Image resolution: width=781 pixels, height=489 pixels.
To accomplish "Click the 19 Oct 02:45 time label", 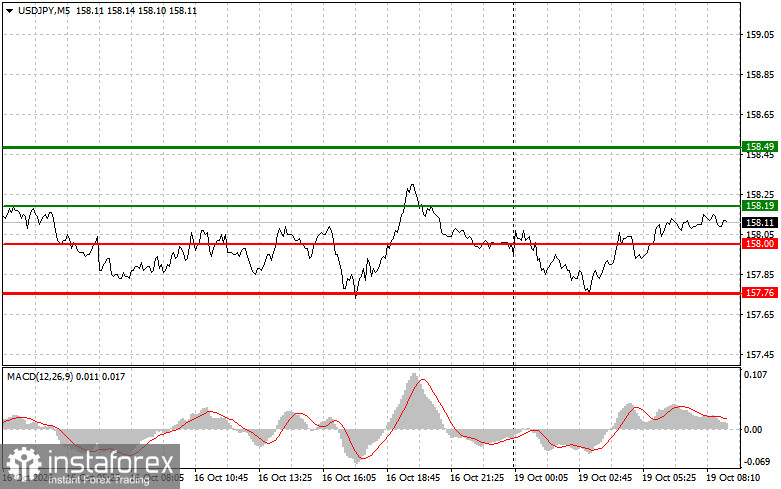I will point(605,478).
